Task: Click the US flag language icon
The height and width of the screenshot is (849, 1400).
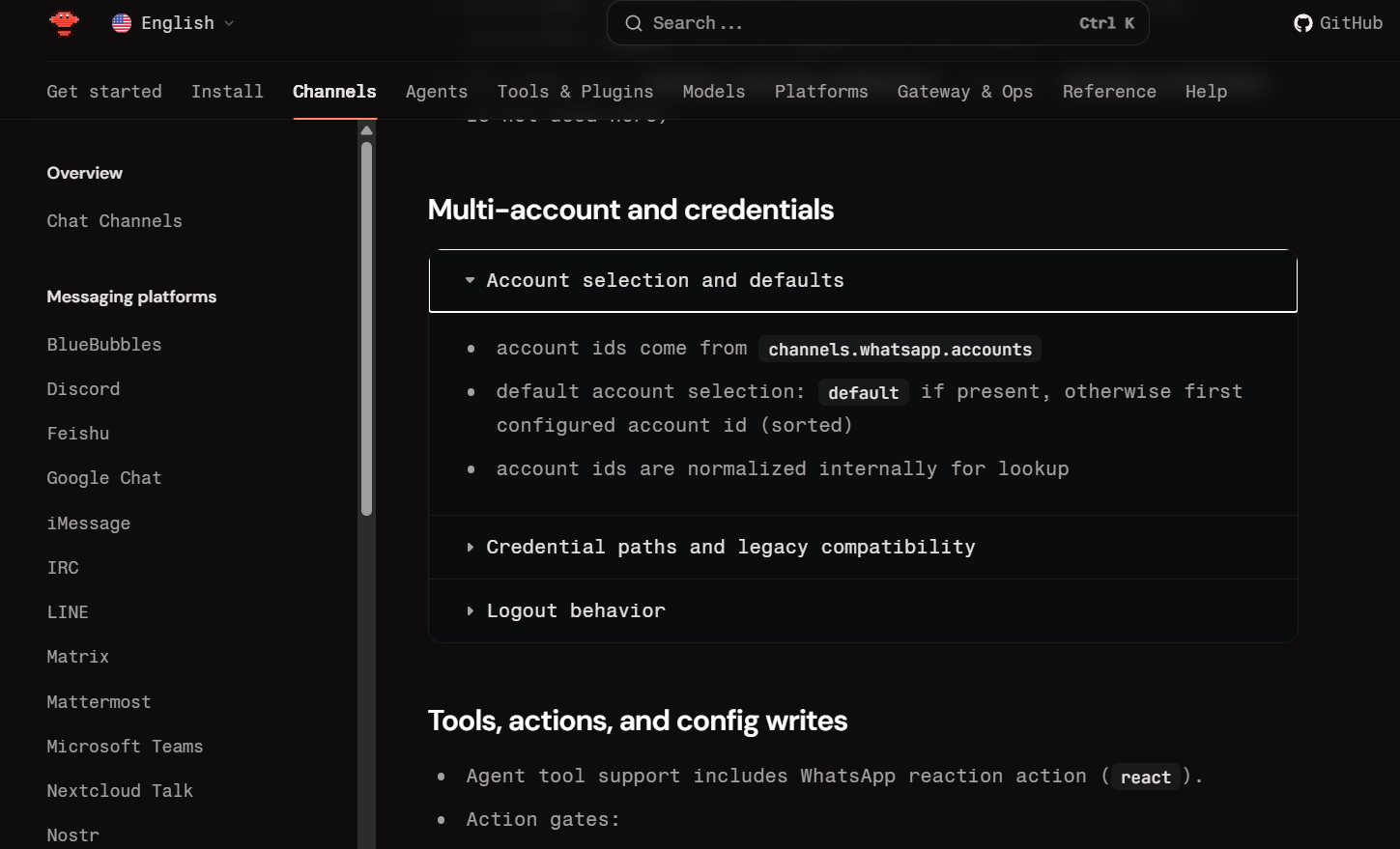Action: pos(122,23)
